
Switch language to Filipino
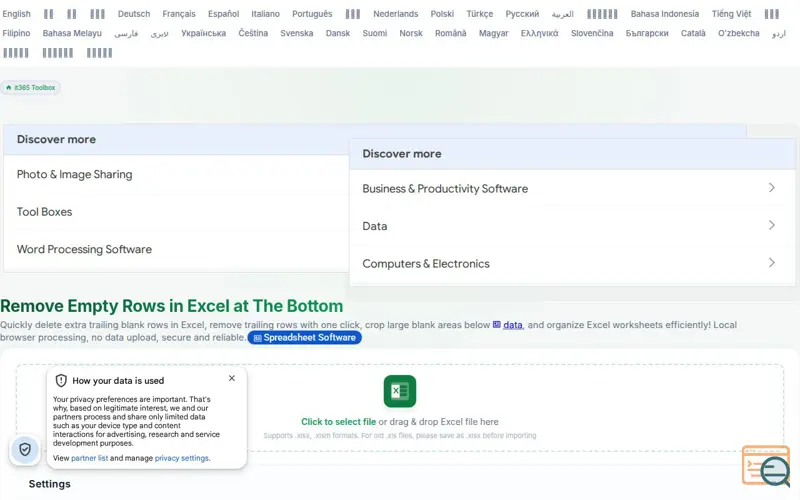tap(16, 33)
